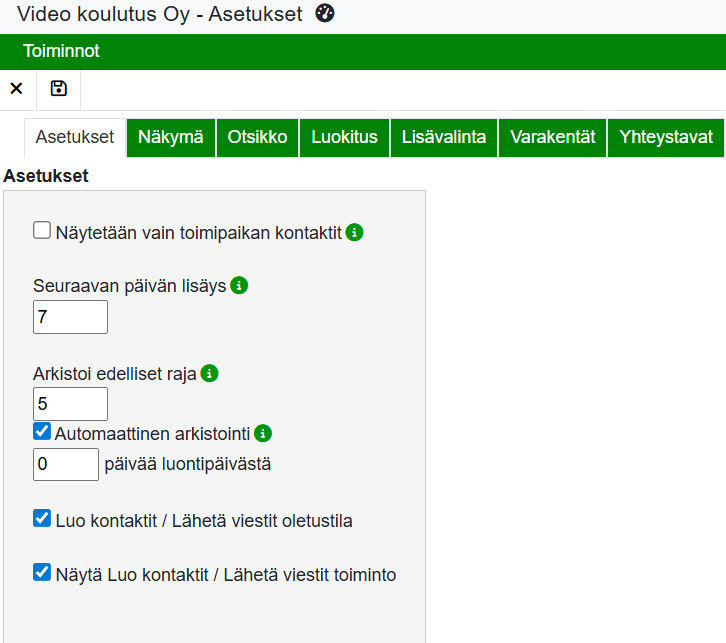Click the Seuraavan päivän lisäys input field
This screenshot has width=726, height=643.
(x=70, y=318)
